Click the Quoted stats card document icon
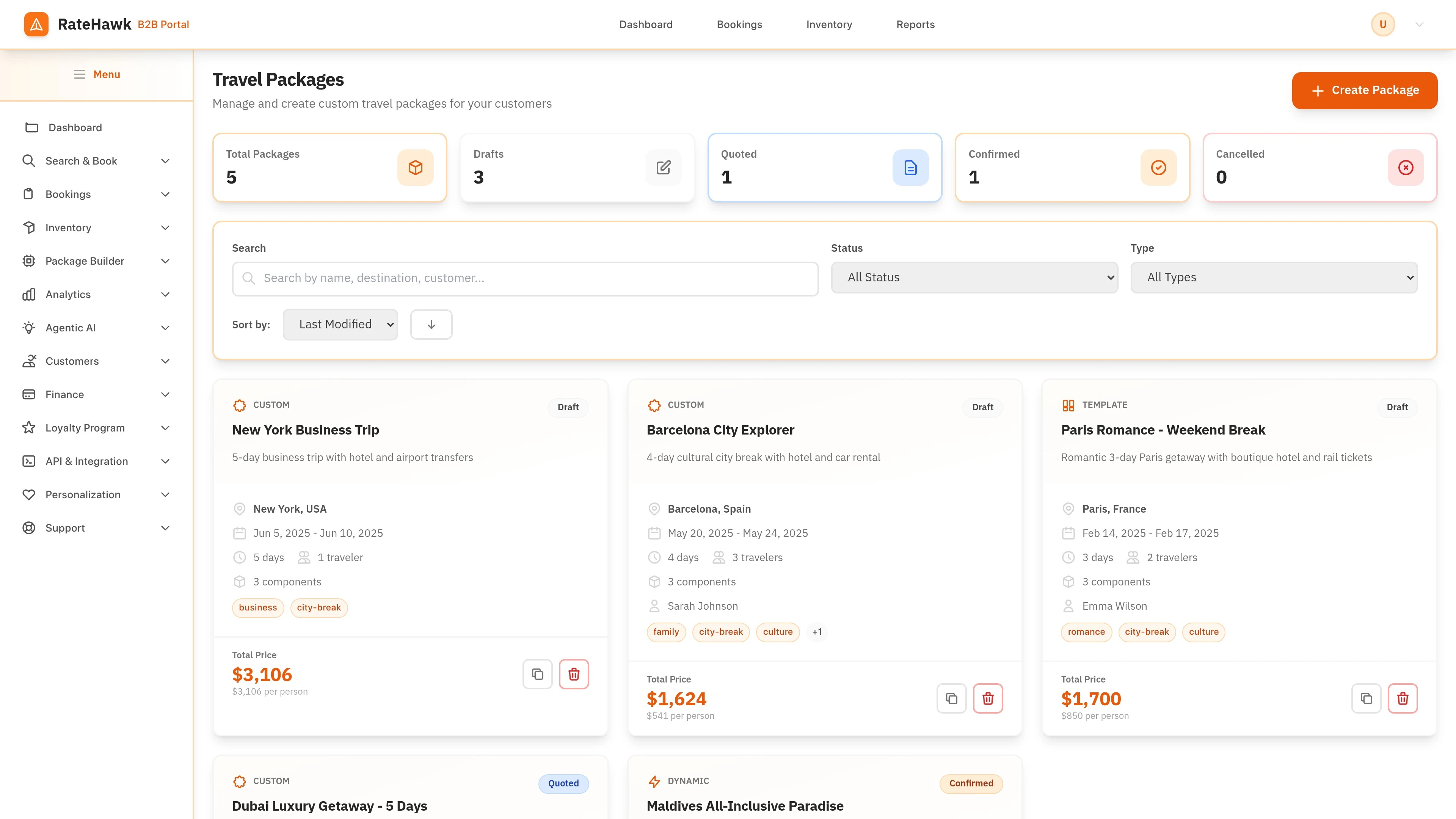Image resolution: width=1456 pixels, height=819 pixels. [910, 167]
